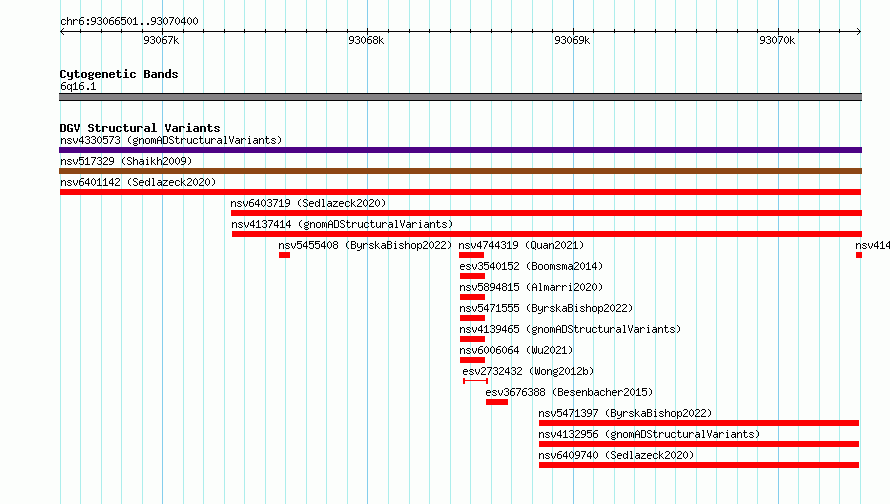The height and width of the screenshot is (504, 890).
Task: Click the brown nsv517329 variant bar
Action: pos(460,171)
